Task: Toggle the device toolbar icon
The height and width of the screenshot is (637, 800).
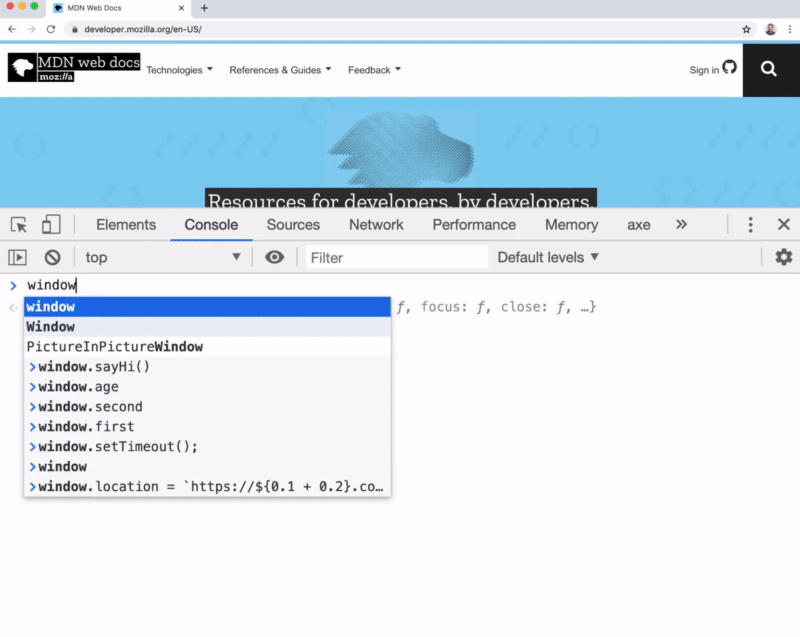Action: [x=51, y=225]
